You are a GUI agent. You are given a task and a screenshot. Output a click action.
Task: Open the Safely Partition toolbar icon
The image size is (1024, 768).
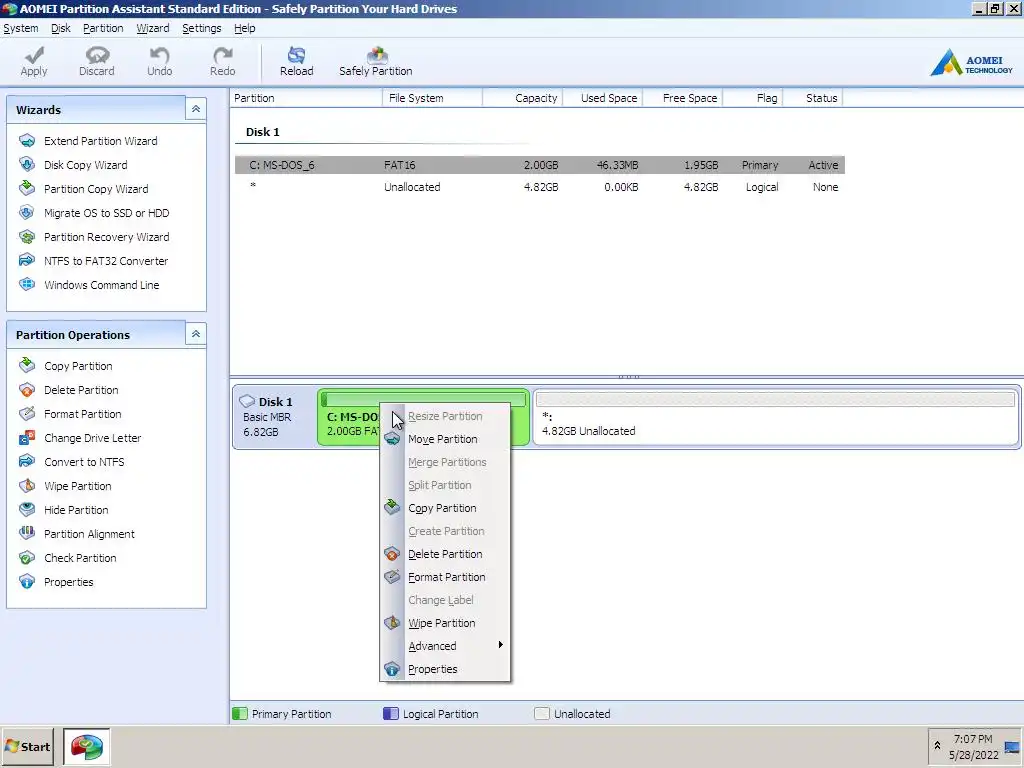point(377,55)
